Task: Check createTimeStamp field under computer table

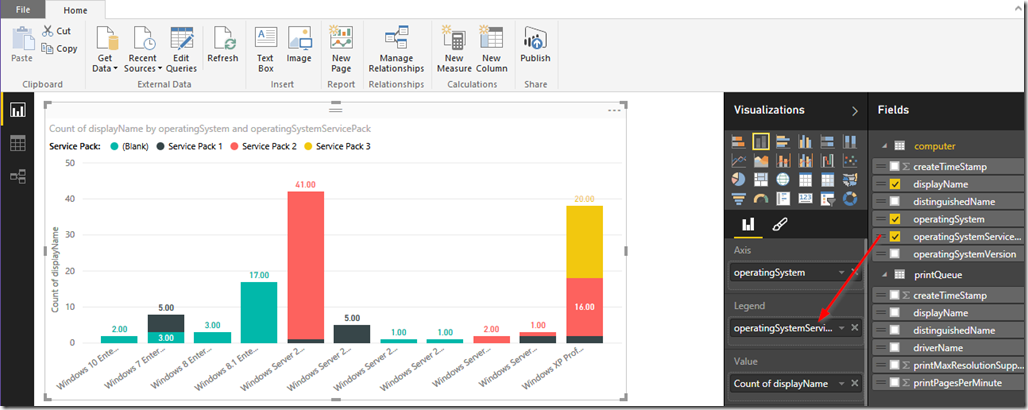Action: click(895, 167)
